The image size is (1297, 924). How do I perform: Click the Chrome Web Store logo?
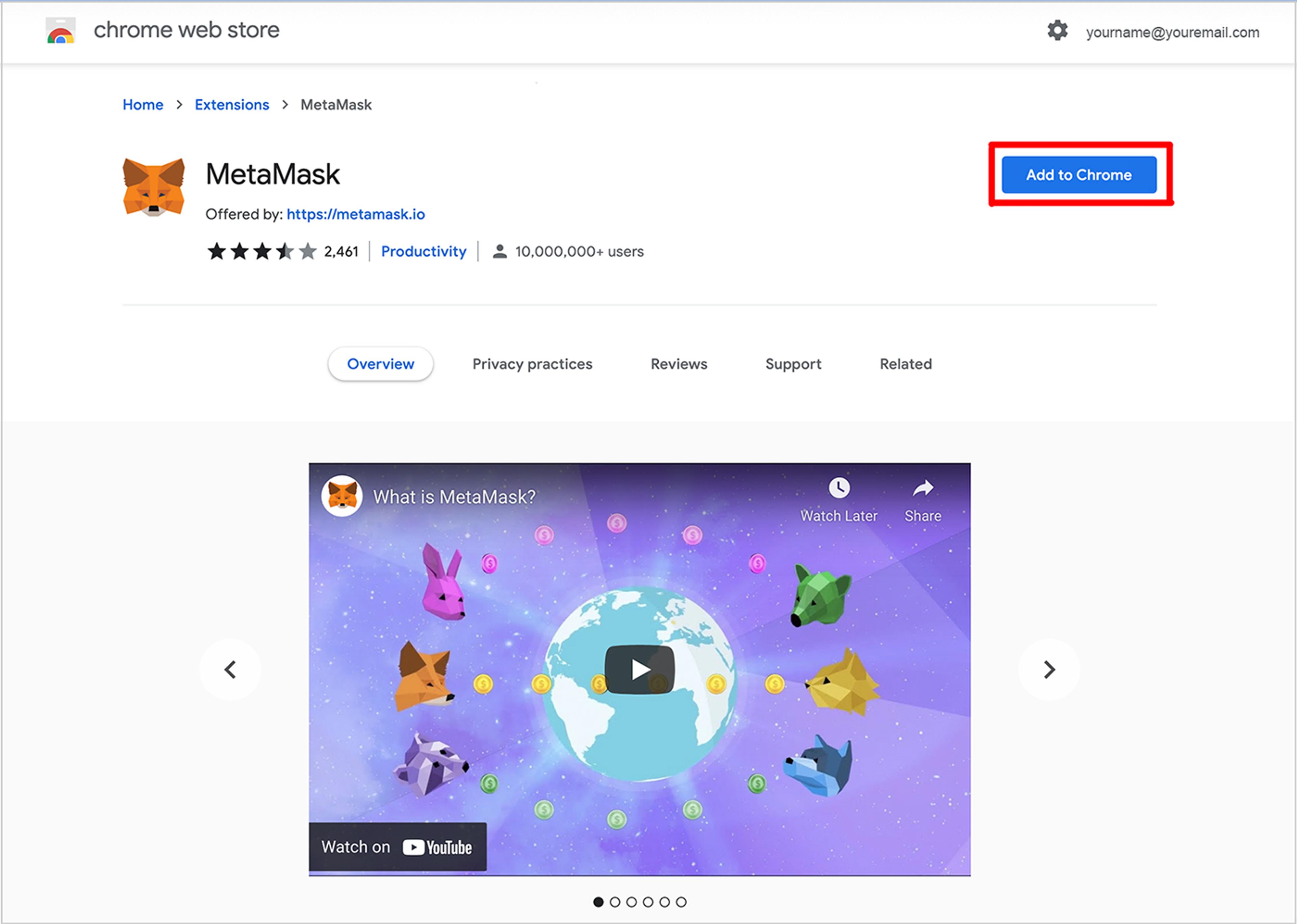click(x=60, y=31)
